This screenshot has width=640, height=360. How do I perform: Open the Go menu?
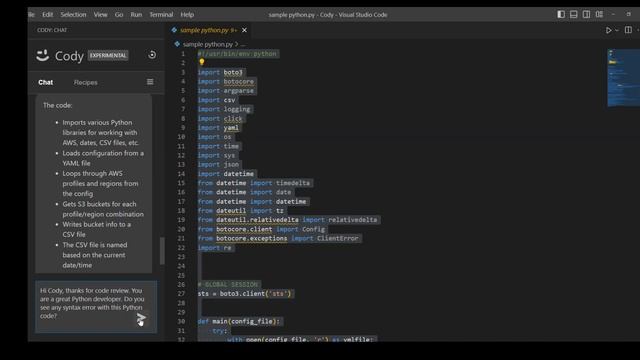pos(119,15)
